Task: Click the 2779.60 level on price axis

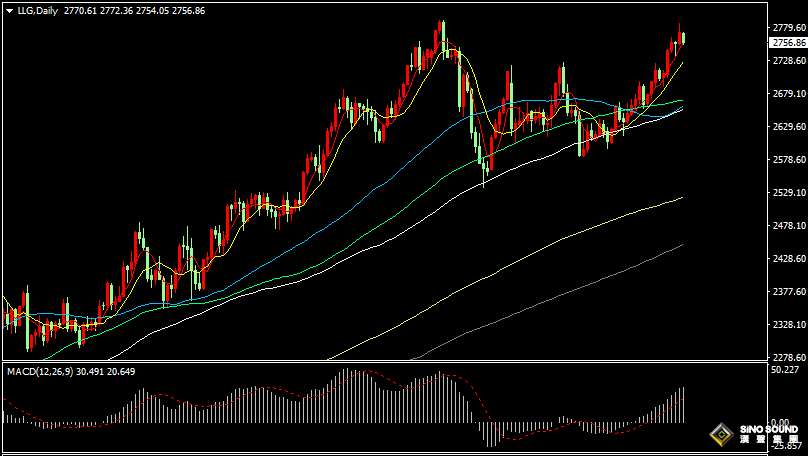Action: tap(789, 28)
